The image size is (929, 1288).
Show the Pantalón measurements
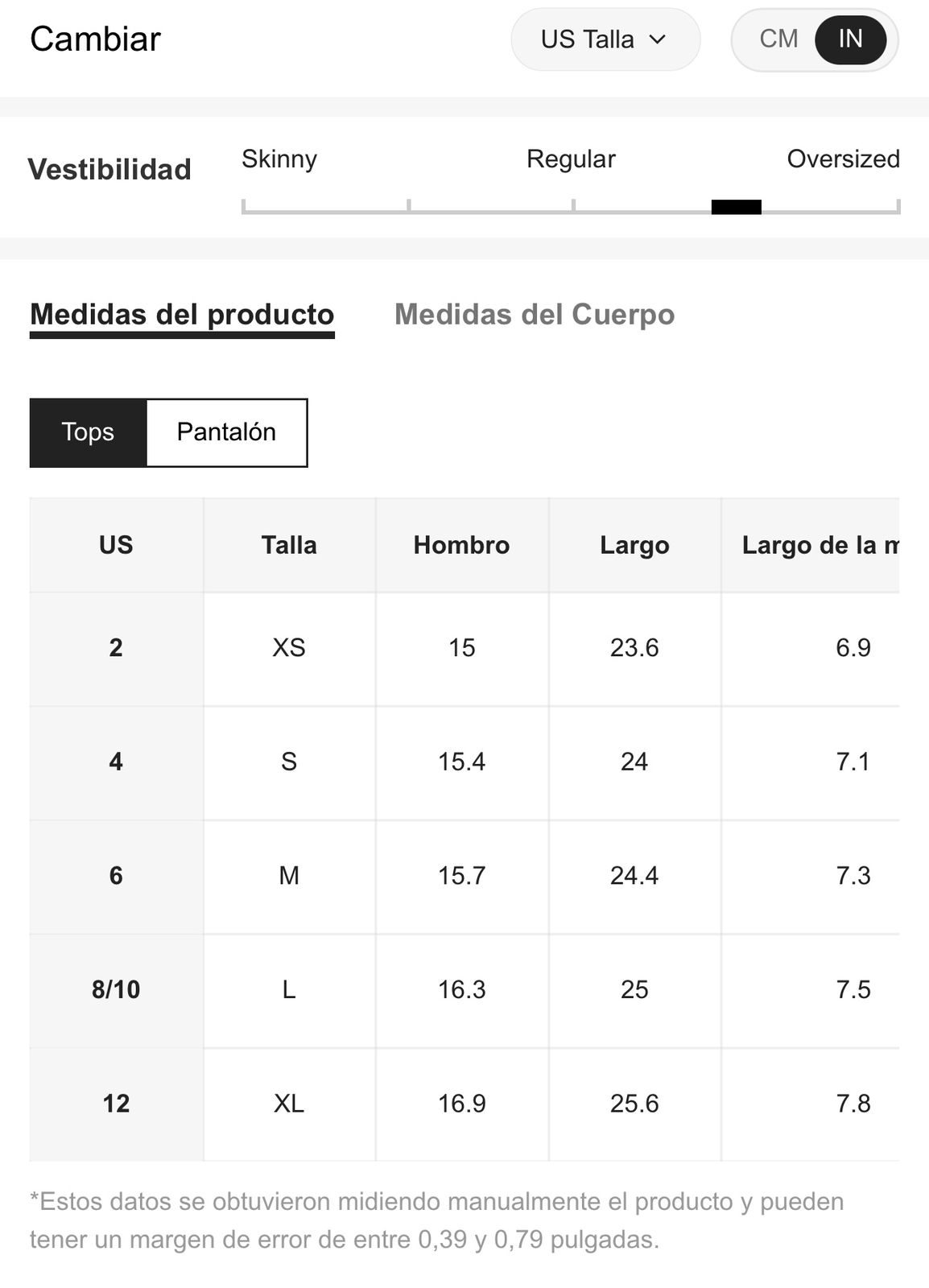226,432
